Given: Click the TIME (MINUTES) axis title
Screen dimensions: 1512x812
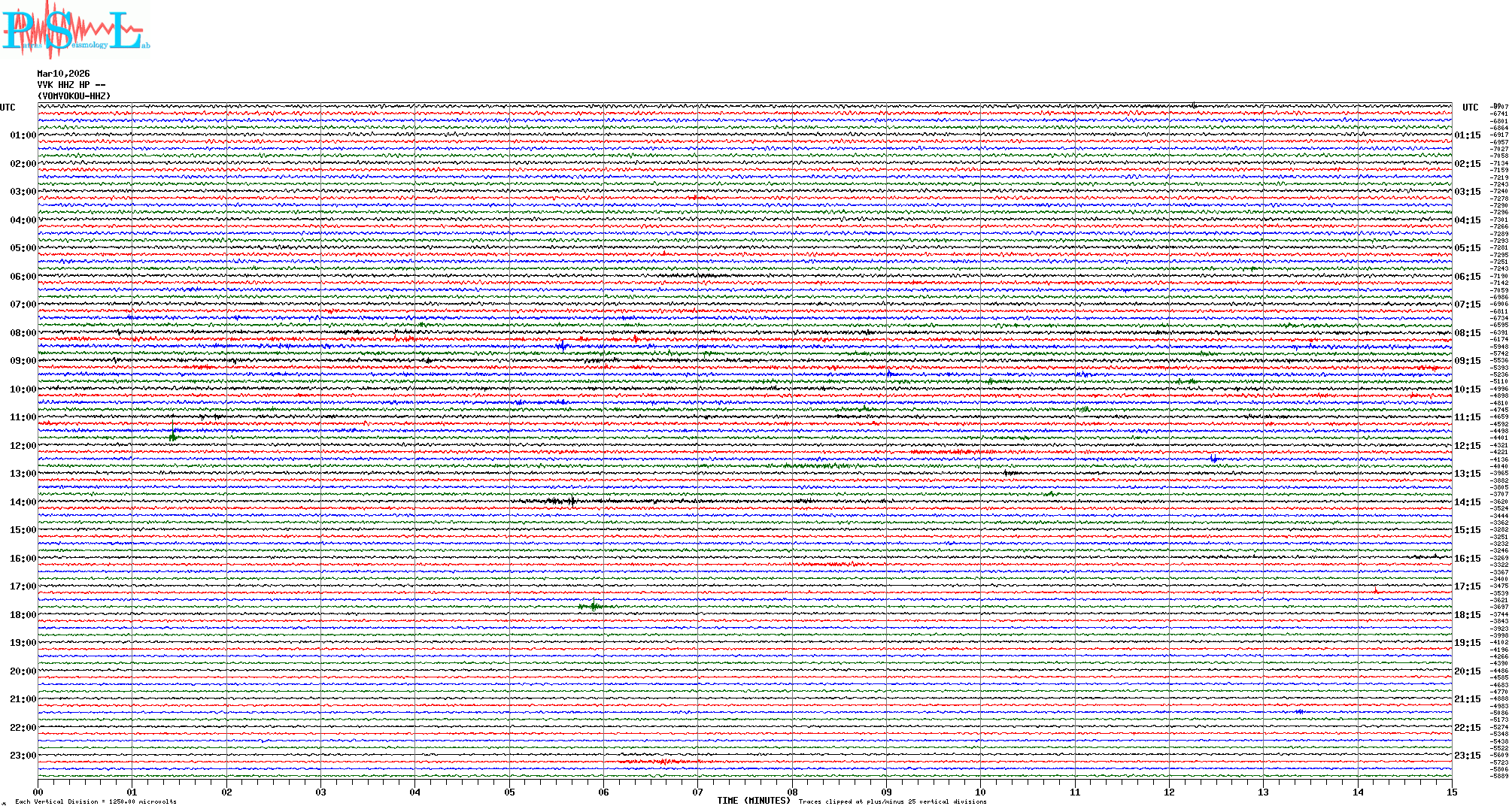Looking at the screenshot, I should [753, 801].
